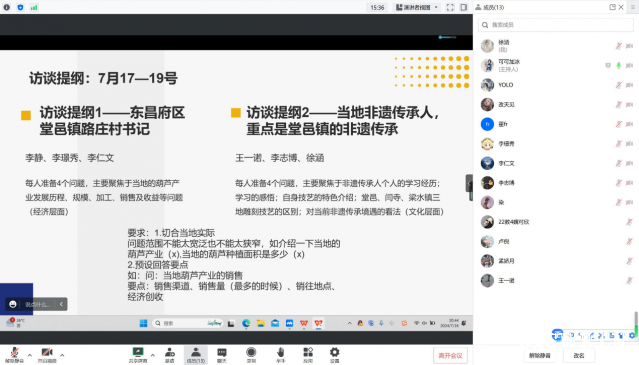
Task: Toggle microphone icon for 22教4魏可欣
Action: pyautogui.click(x=630, y=222)
